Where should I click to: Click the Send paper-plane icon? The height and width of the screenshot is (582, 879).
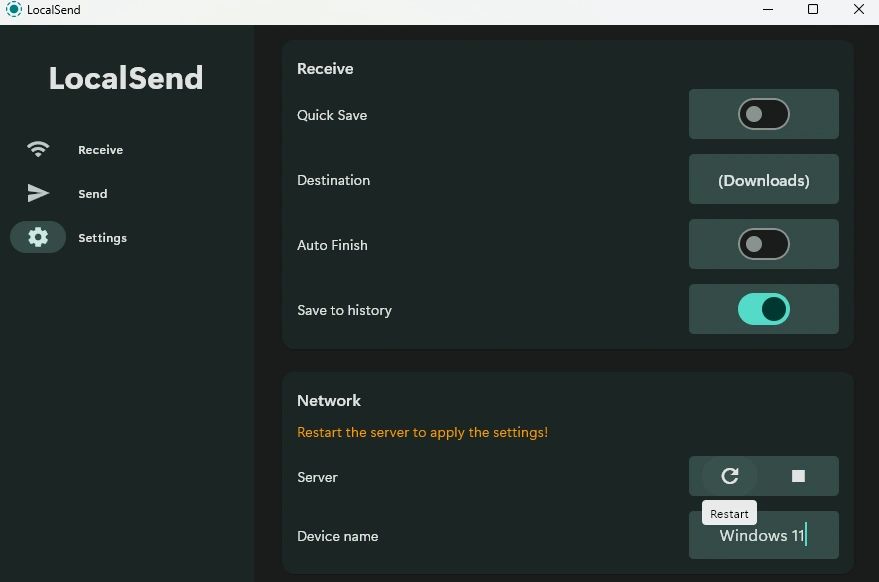[x=38, y=194]
